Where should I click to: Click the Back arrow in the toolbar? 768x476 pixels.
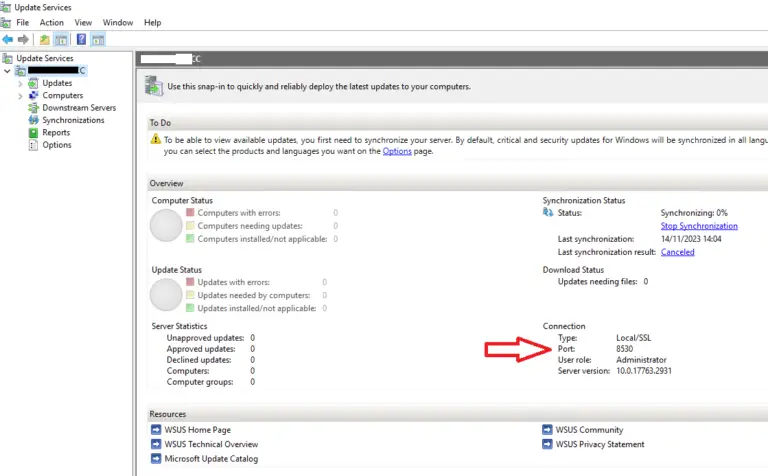point(8,39)
